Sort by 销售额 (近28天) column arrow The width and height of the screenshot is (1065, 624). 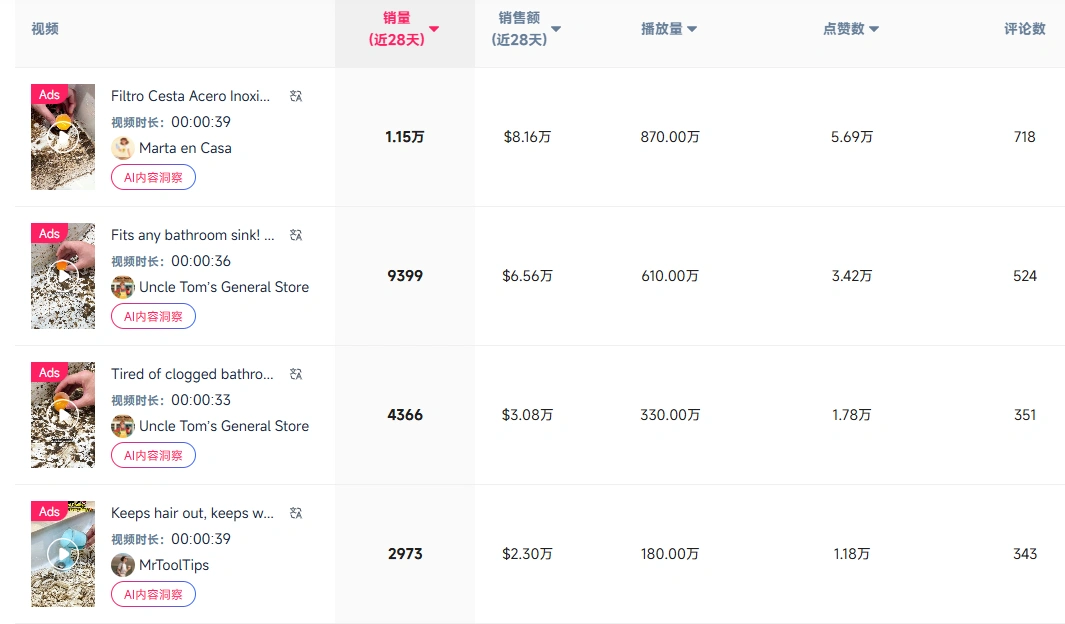tap(556, 29)
